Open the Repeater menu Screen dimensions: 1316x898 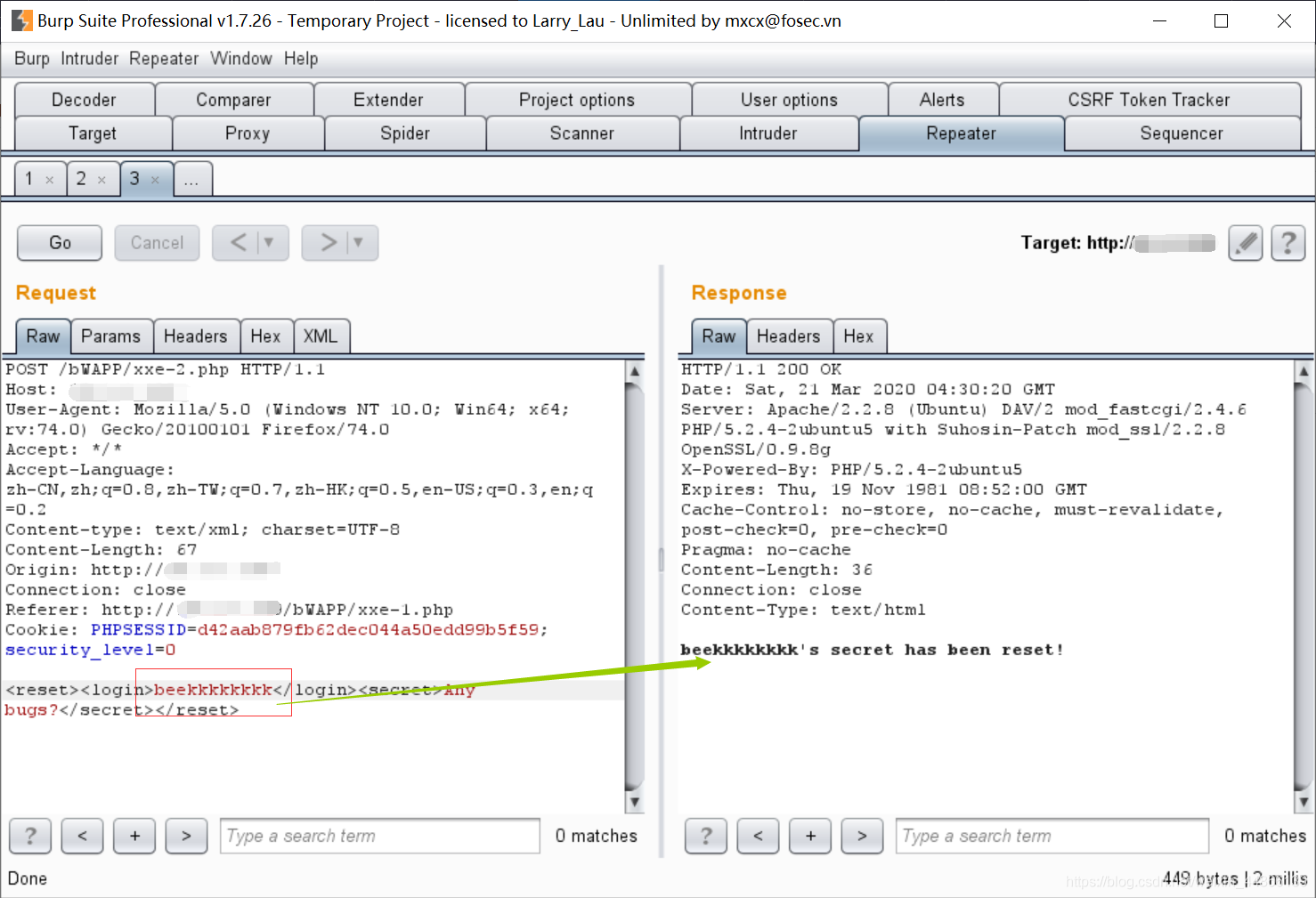(164, 59)
